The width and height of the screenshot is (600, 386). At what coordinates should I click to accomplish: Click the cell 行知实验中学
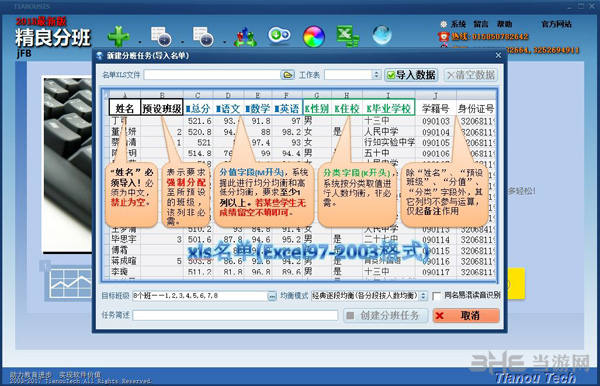[389, 142]
